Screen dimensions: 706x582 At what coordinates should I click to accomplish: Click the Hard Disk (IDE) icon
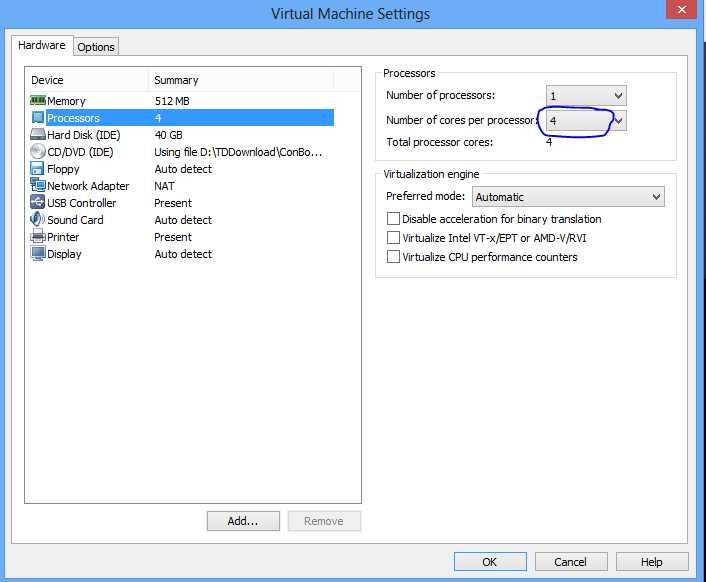[x=38, y=135]
